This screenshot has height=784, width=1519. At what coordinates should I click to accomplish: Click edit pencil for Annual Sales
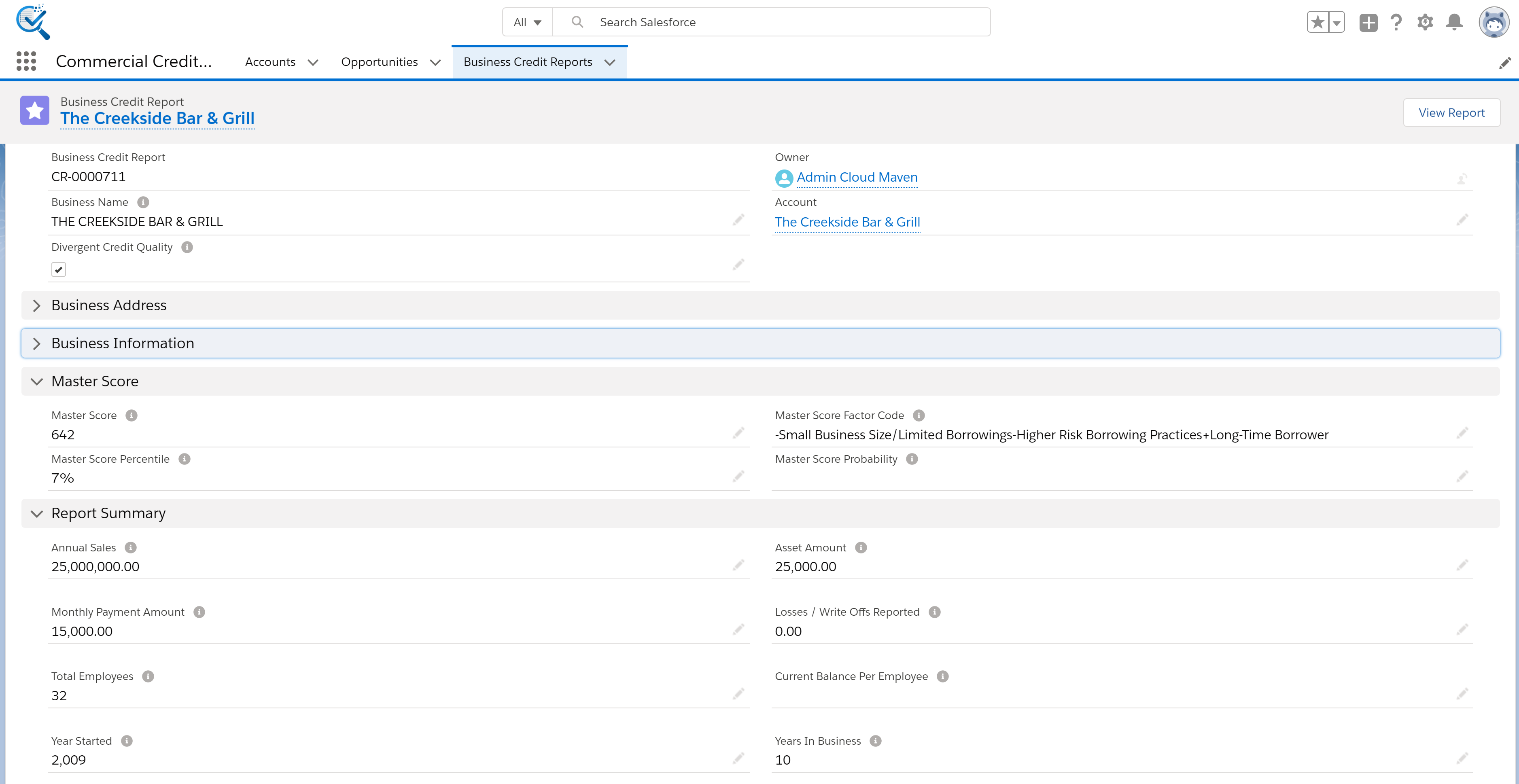point(738,565)
